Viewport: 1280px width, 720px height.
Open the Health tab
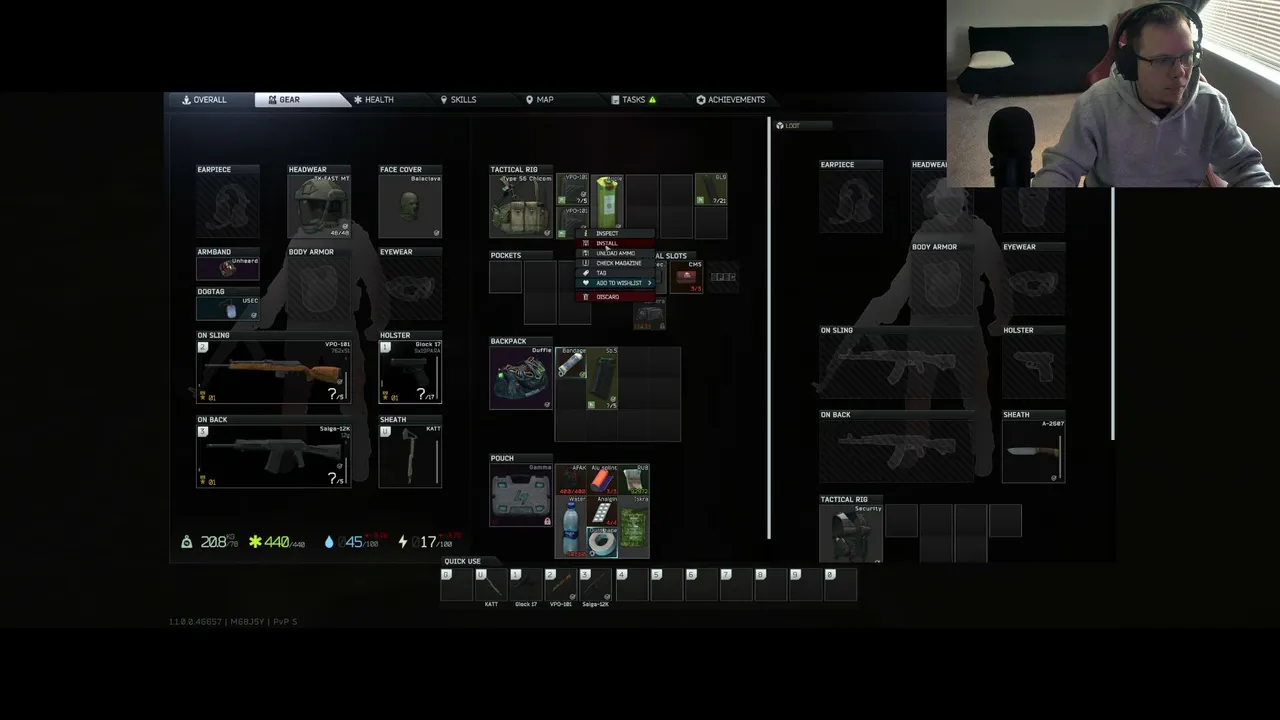pyautogui.click(x=374, y=100)
